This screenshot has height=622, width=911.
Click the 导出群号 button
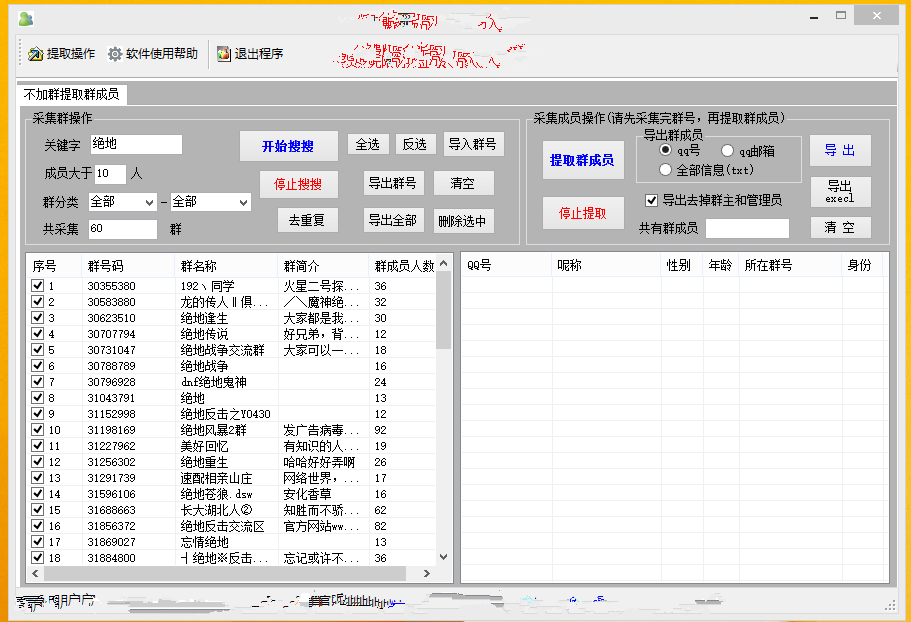coord(393,184)
